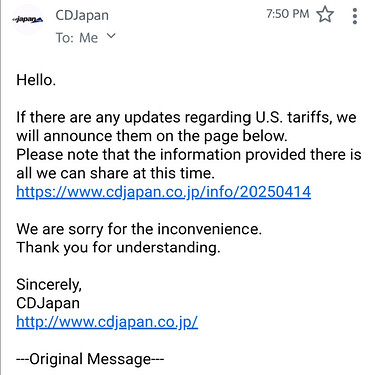
Task: Click "We are sorry for the inconvenience" line
Action: tap(139, 229)
